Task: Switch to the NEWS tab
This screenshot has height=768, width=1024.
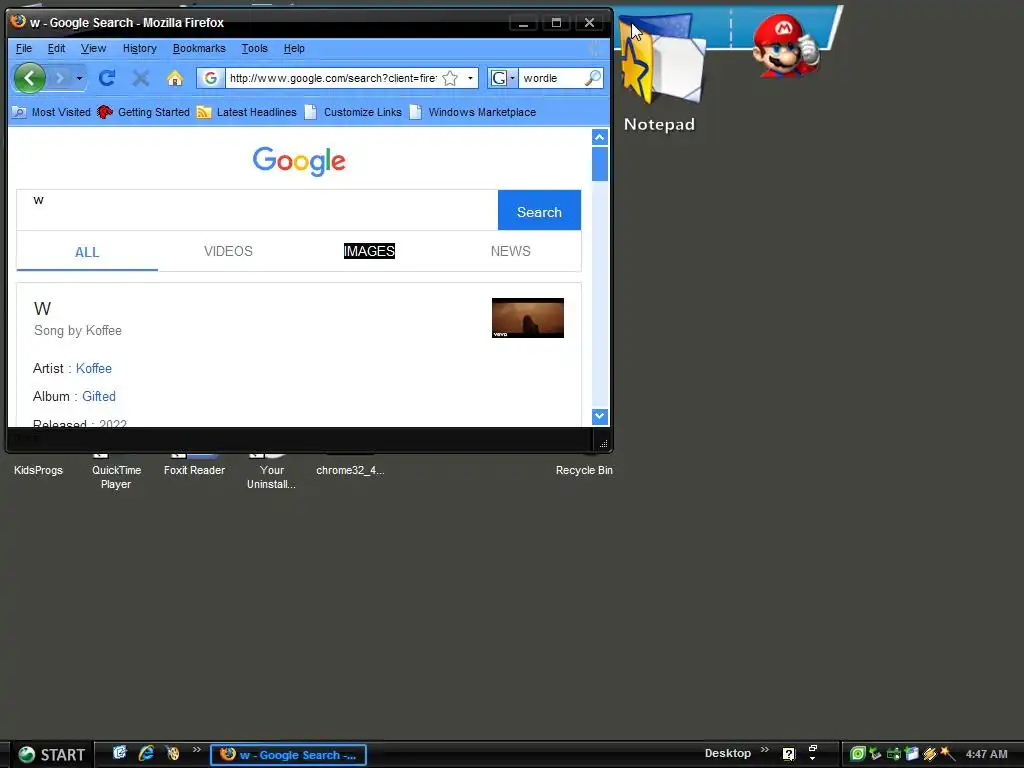Action: tap(511, 251)
